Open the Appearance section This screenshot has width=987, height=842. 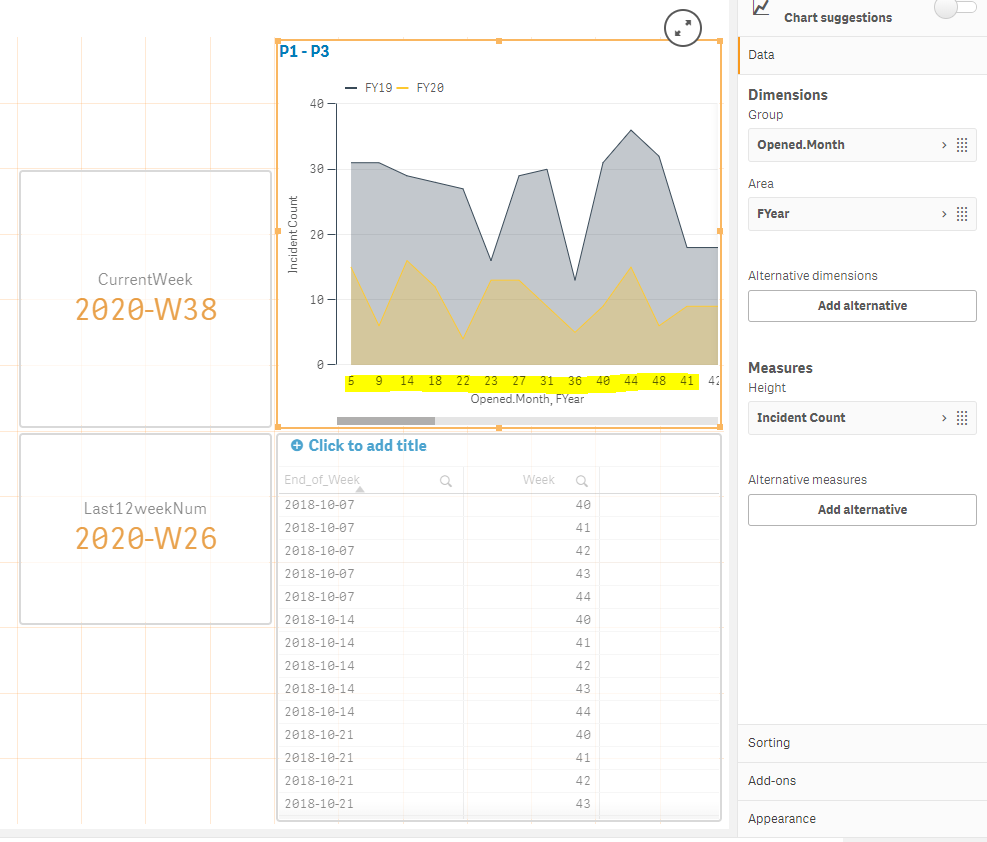[782, 819]
